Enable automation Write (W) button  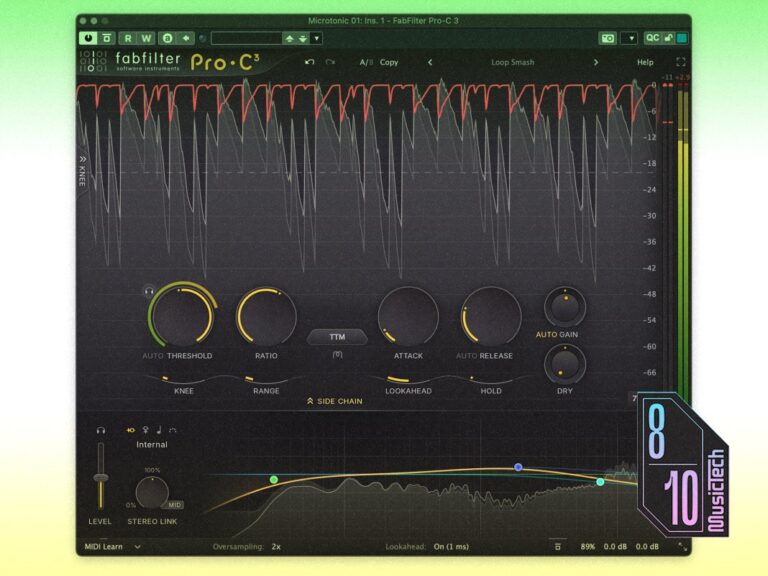click(146, 38)
